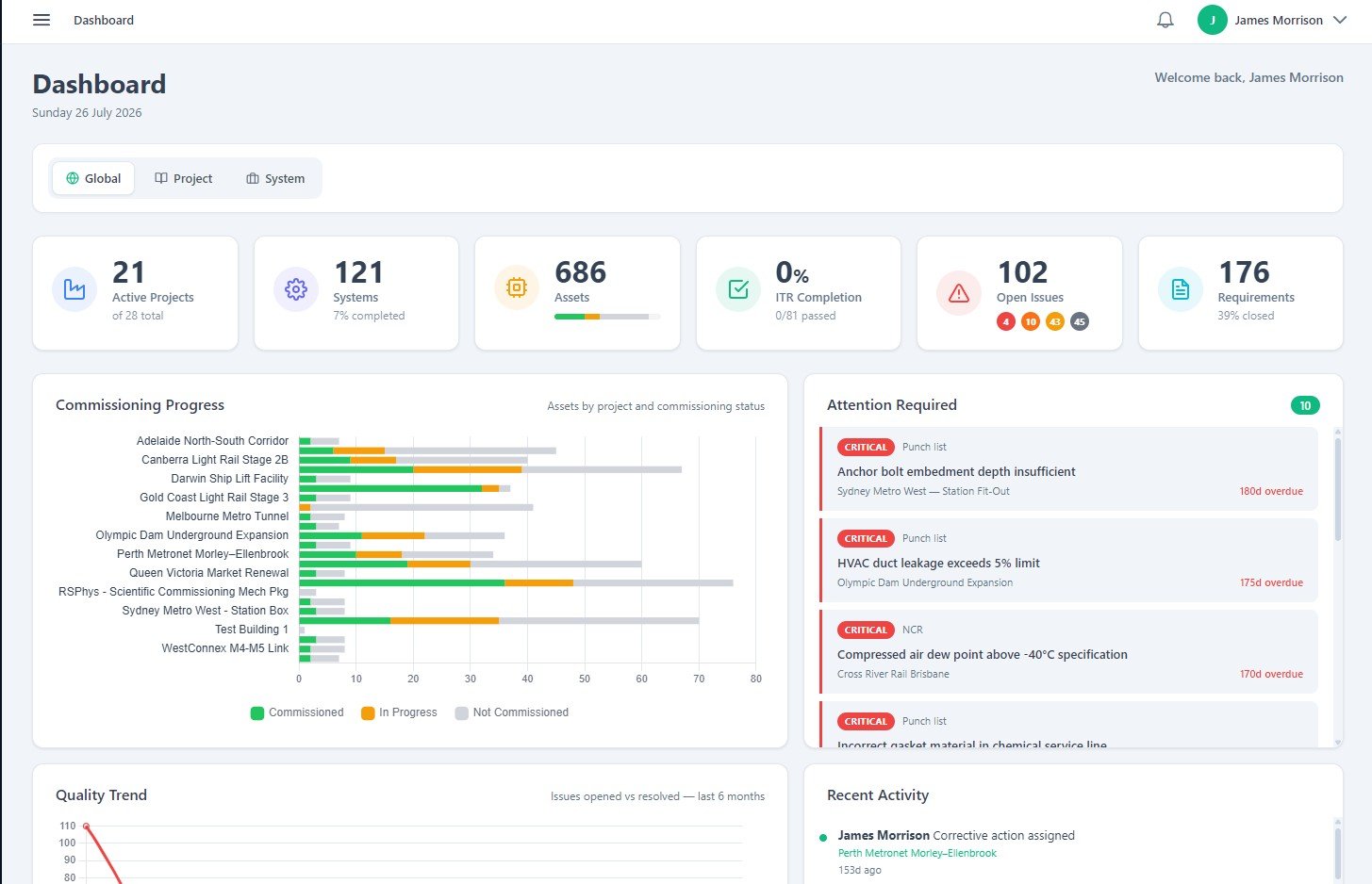Screen dimensions: 1372x884
Task: Click the Recent Activity list scrollbar
Action: pyautogui.click(x=1337, y=853)
